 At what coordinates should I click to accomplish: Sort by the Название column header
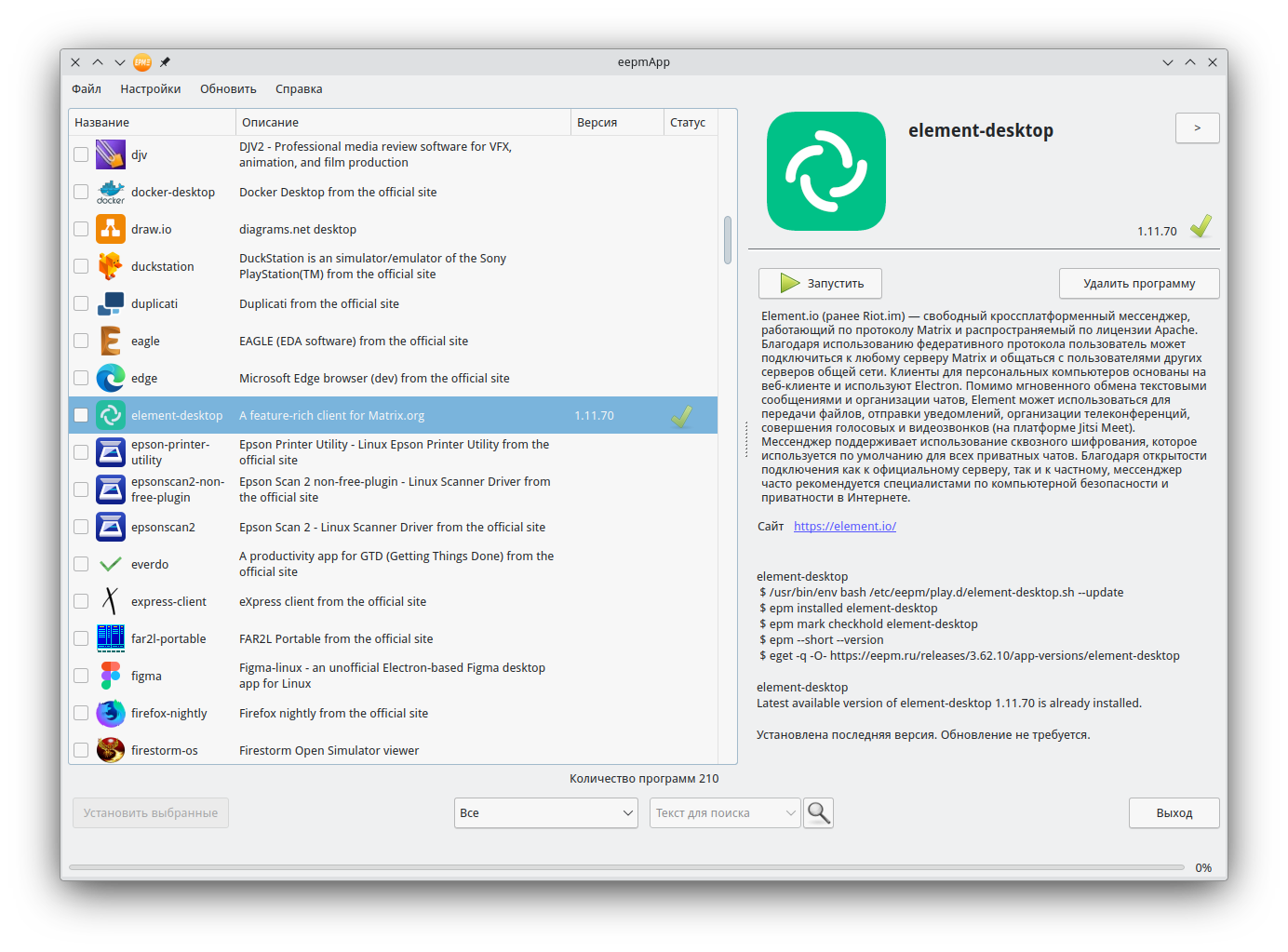pos(152,122)
